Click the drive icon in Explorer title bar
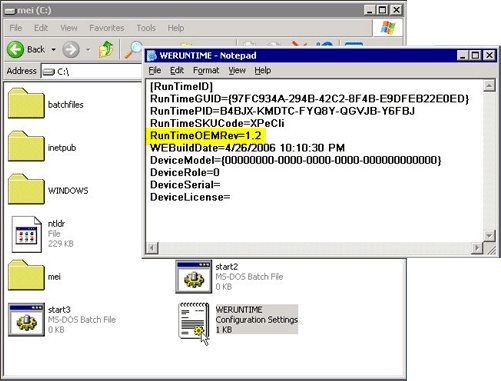The height and width of the screenshot is (381, 501). (10, 11)
